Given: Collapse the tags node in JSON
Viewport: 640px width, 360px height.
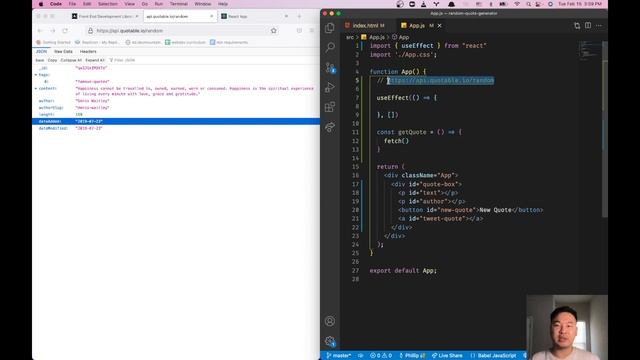Looking at the screenshot, I should (x=36, y=75).
